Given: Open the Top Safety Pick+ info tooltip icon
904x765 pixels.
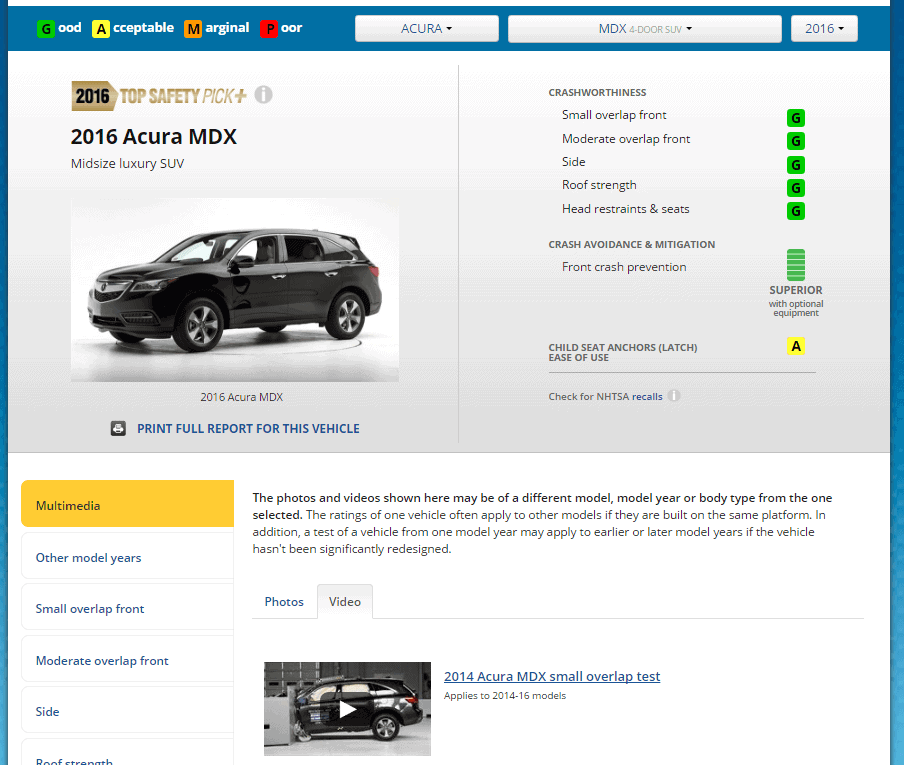Looking at the screenshot, I should coord(263,94).
